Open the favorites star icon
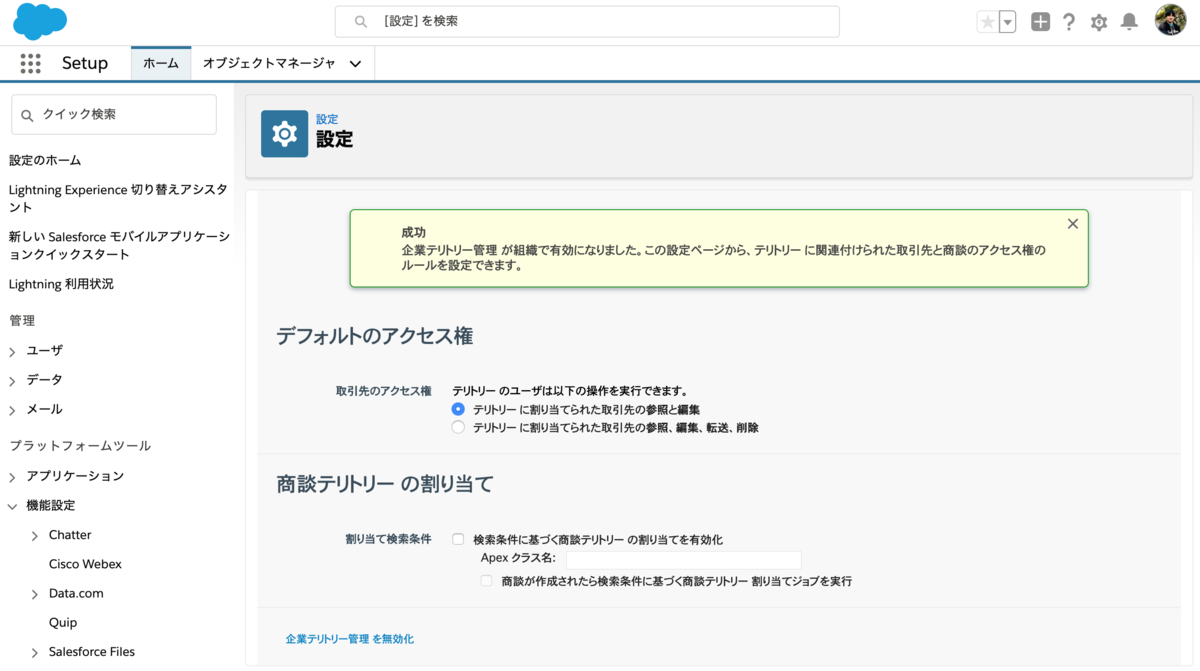This screenshot has height=671, width=1200. point(987,21)
